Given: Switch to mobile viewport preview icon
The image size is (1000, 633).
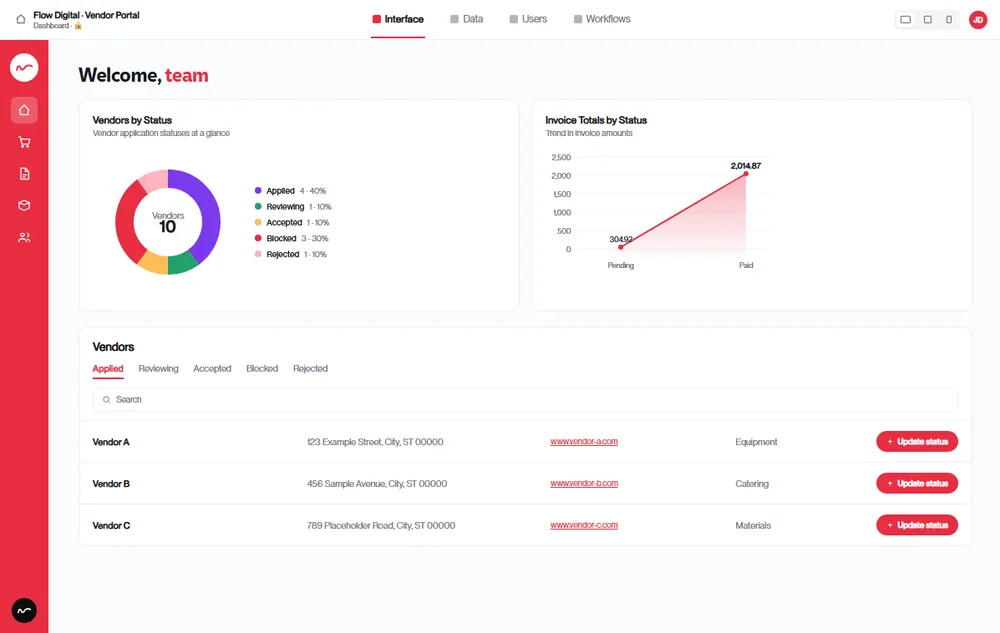Looking at the screenshot, I should point(949,20).
